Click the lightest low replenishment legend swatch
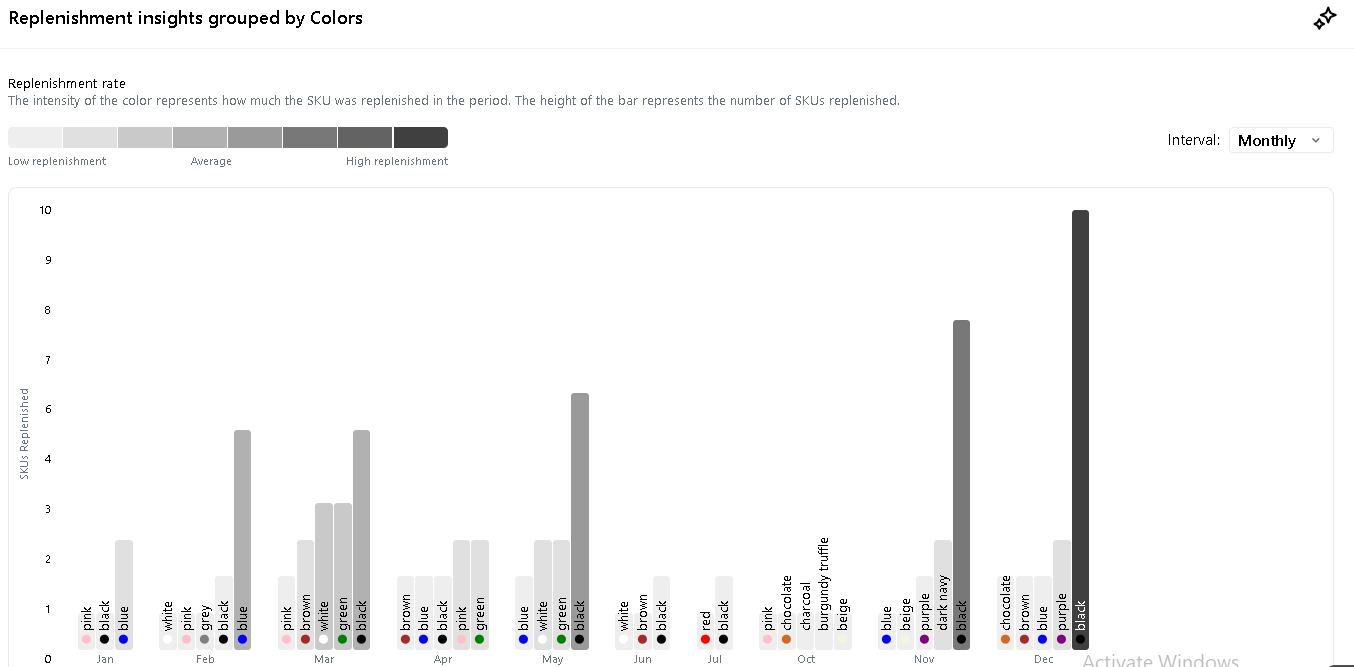 tap(35, 137)
